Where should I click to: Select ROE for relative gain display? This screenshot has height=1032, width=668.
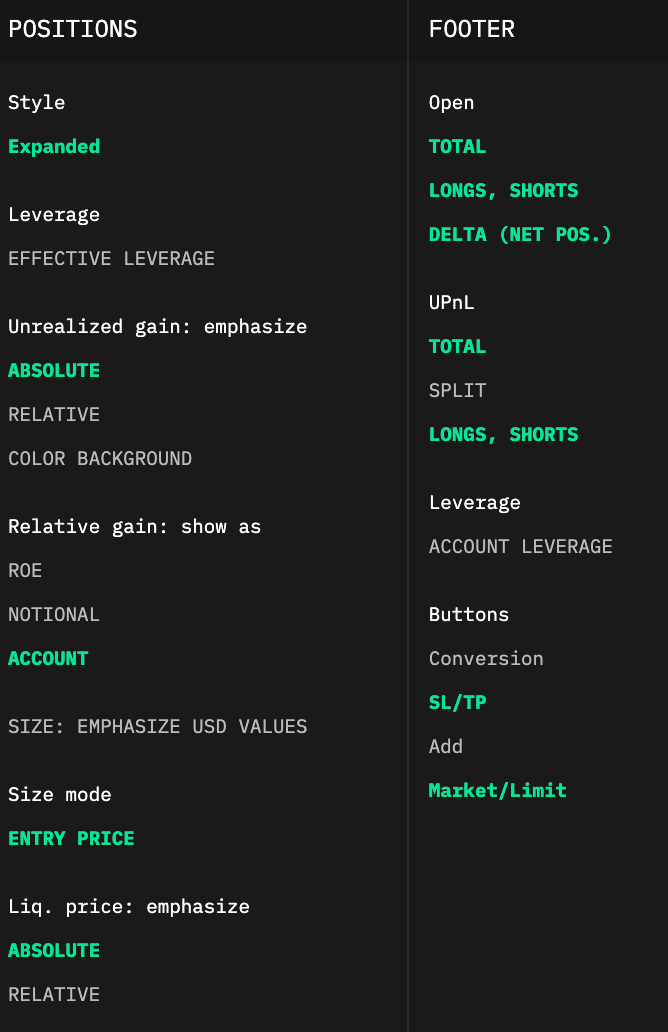(x=25, y=571)
